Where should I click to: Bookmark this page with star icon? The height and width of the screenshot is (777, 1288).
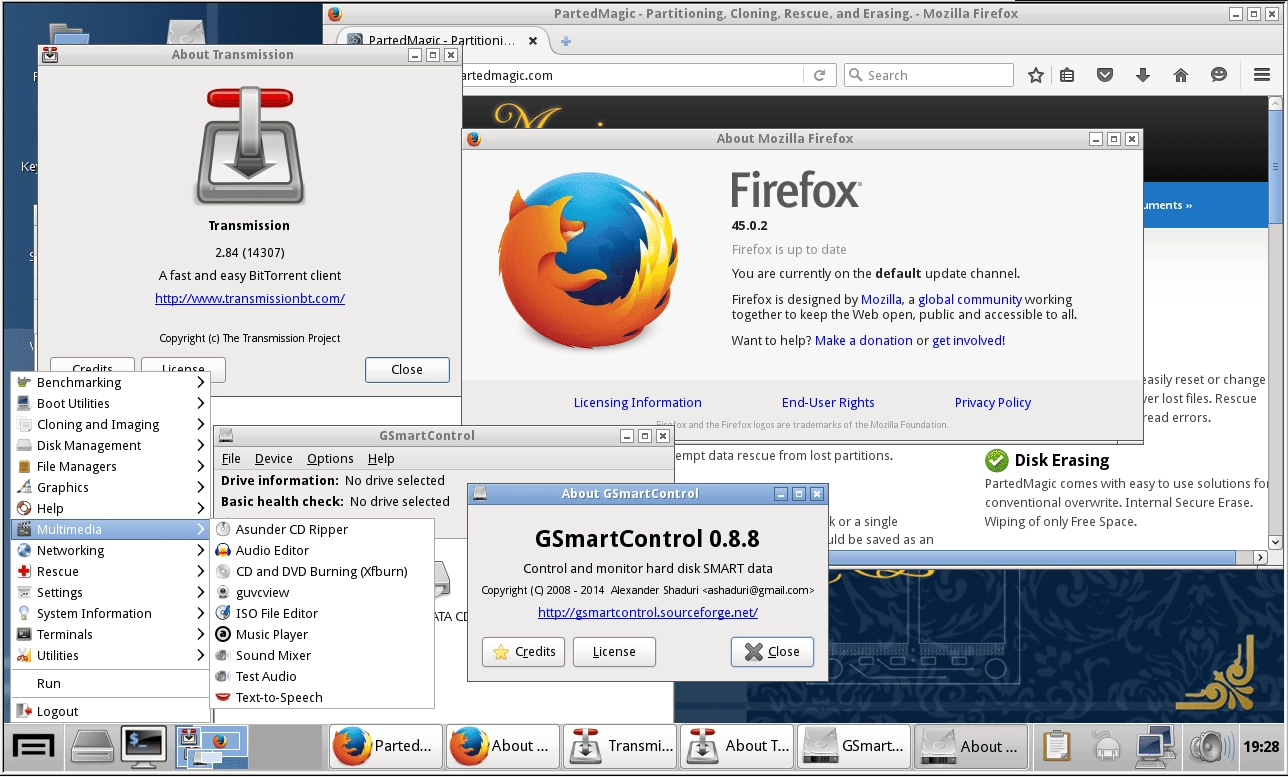pos(1036,75)
